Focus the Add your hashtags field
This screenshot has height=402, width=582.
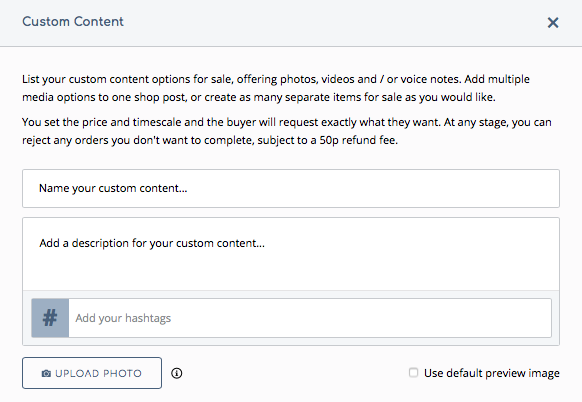click(x=310, y=318)
